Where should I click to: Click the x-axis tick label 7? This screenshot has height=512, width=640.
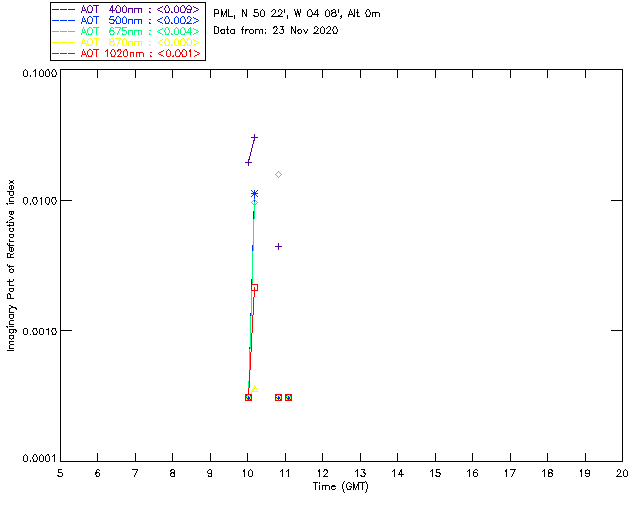[135, 474]
